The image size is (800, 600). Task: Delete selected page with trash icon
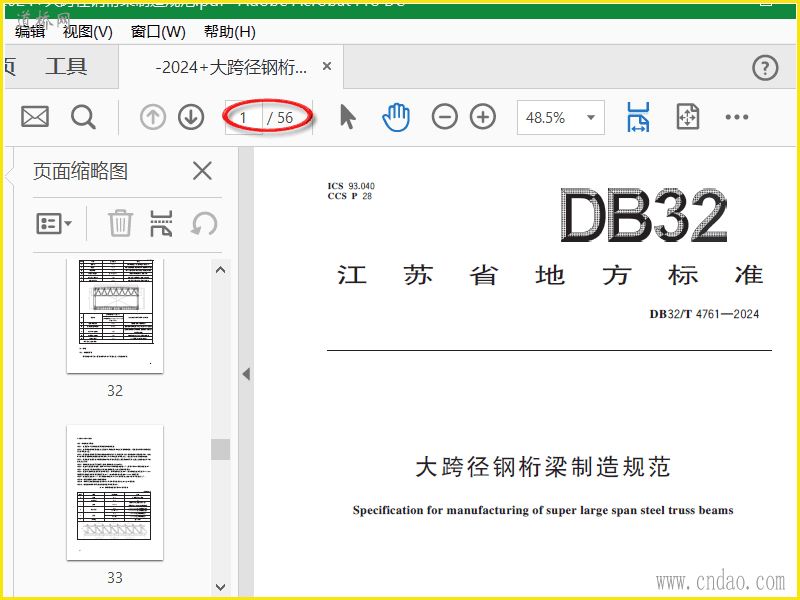click(x=120, y=223)
